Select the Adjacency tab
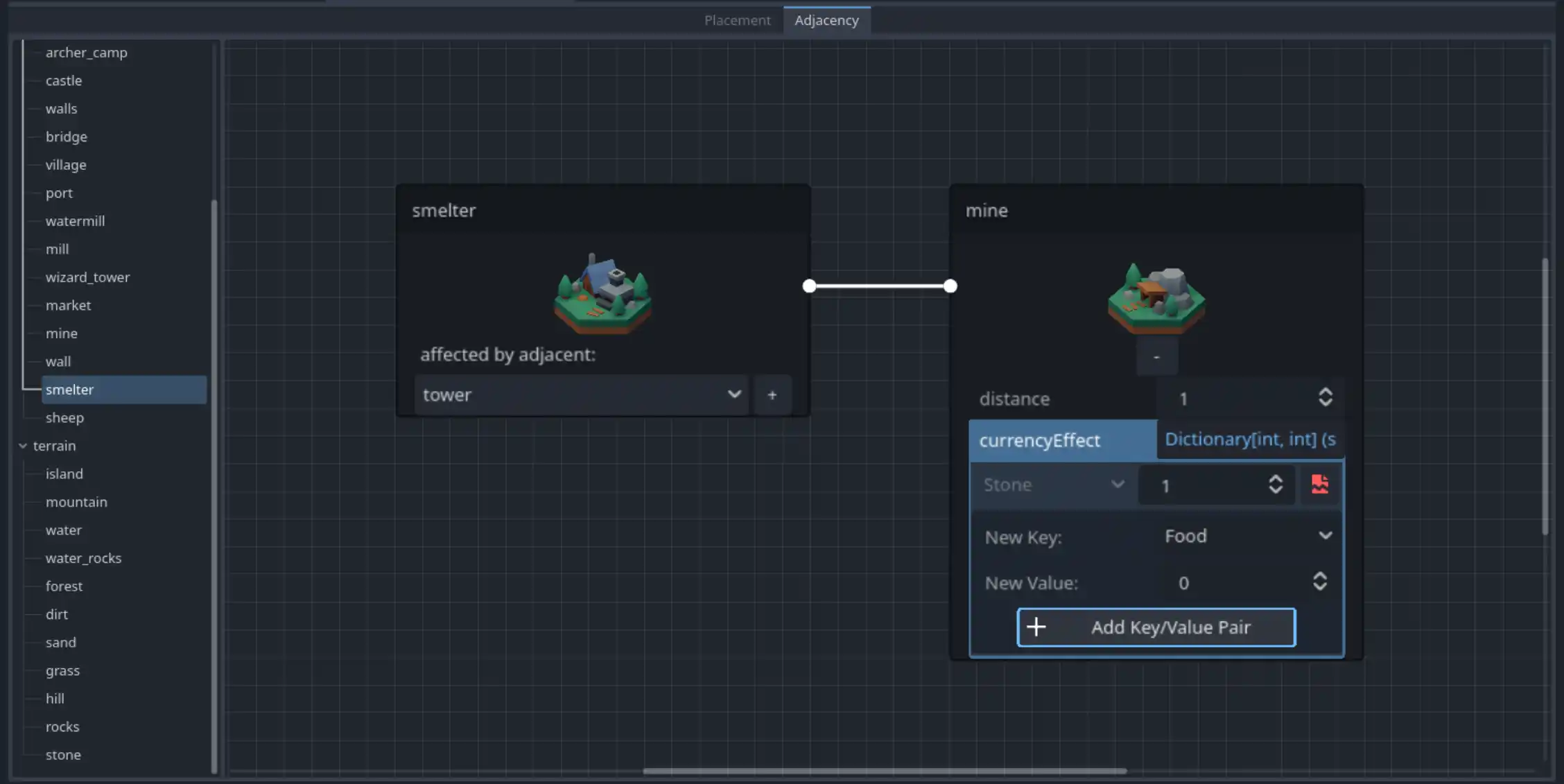This screenshot has width=1564, height=784. [826, 20]
